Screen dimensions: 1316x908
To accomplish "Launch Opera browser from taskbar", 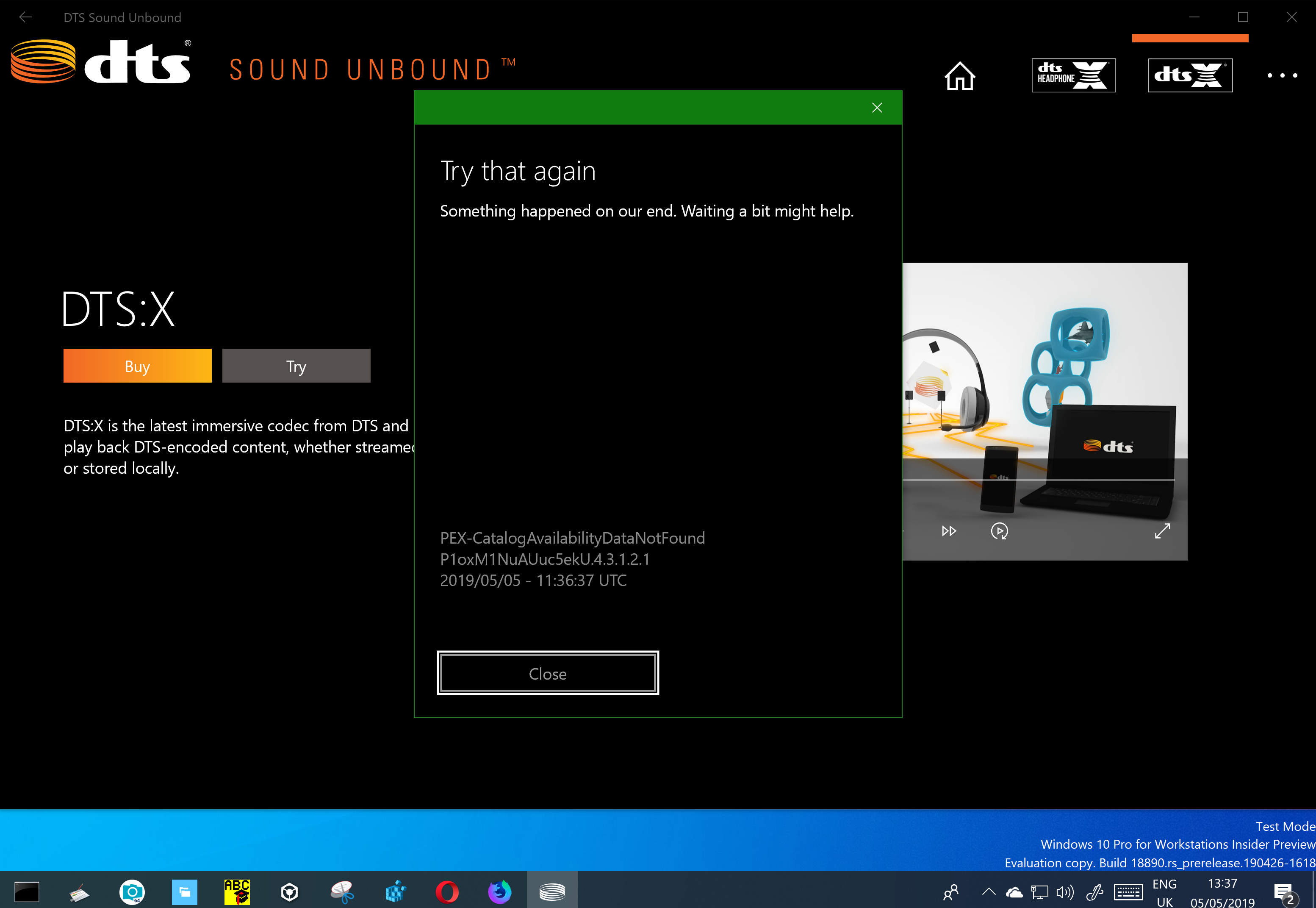I will [447, 891].
